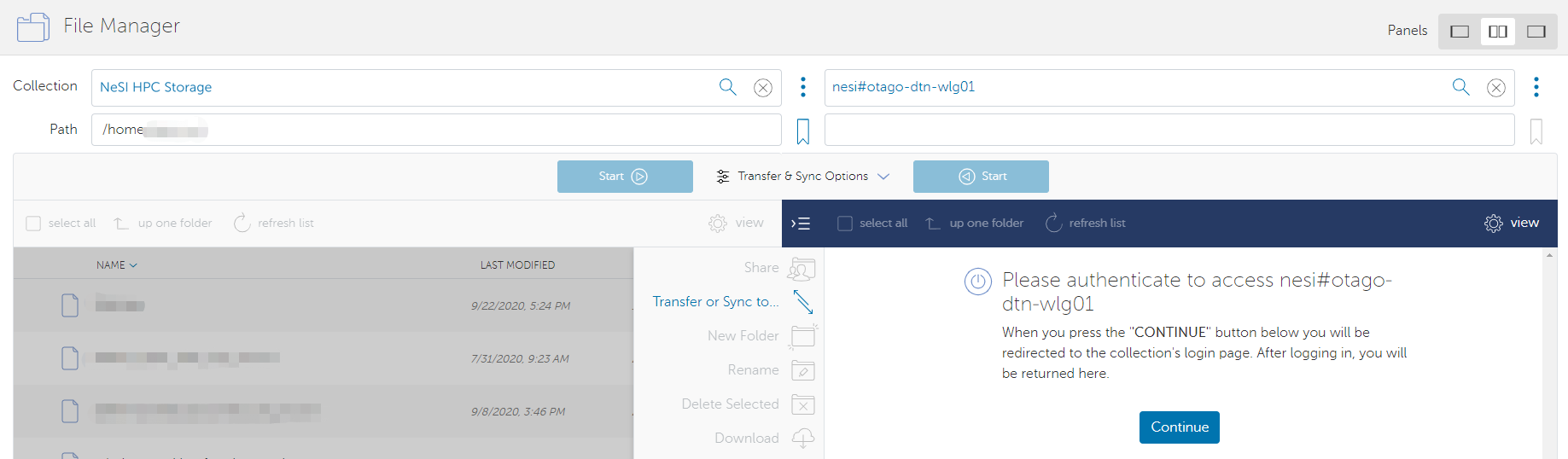The width and height of the screenshot is (1568, 459).
Task: Clear the nesi#otago-dtn-wlg01 collection field
Action: pyautogui.click(x=1496, y=88)
